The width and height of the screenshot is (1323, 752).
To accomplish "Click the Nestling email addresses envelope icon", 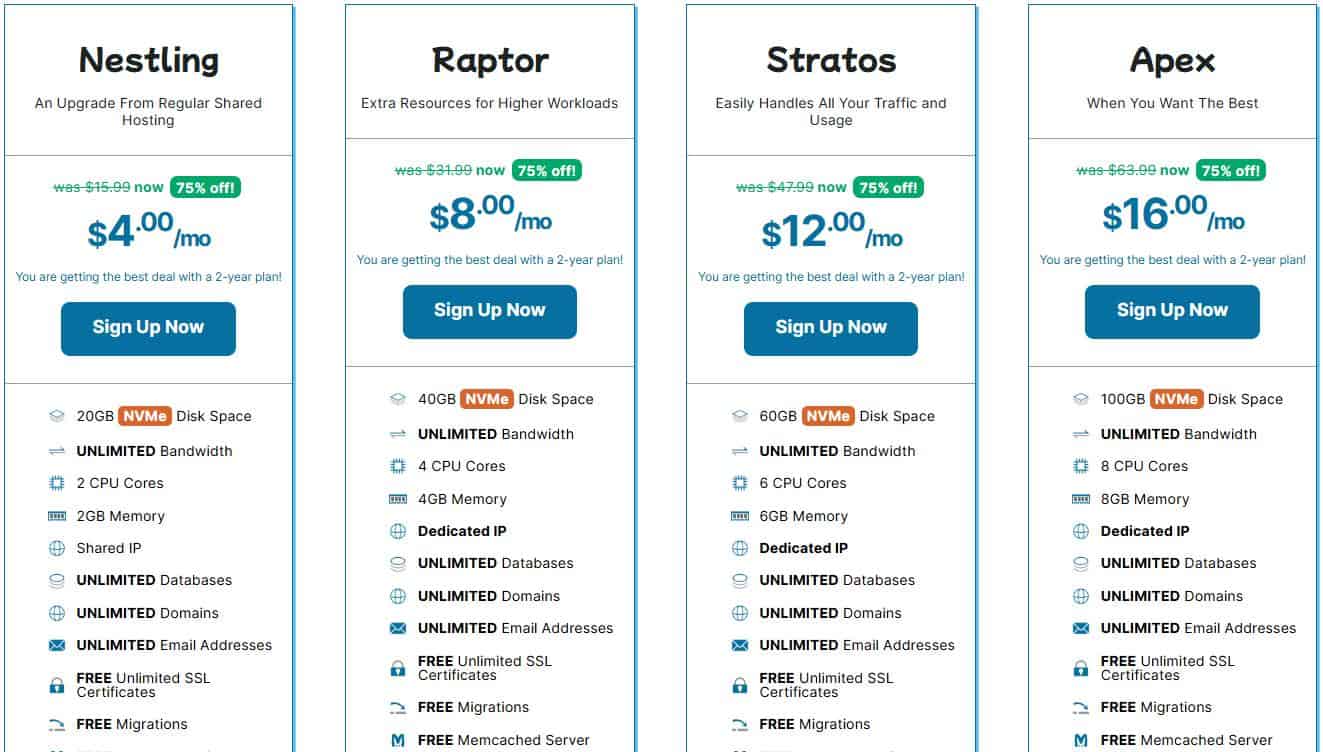I will click(57, 645).
